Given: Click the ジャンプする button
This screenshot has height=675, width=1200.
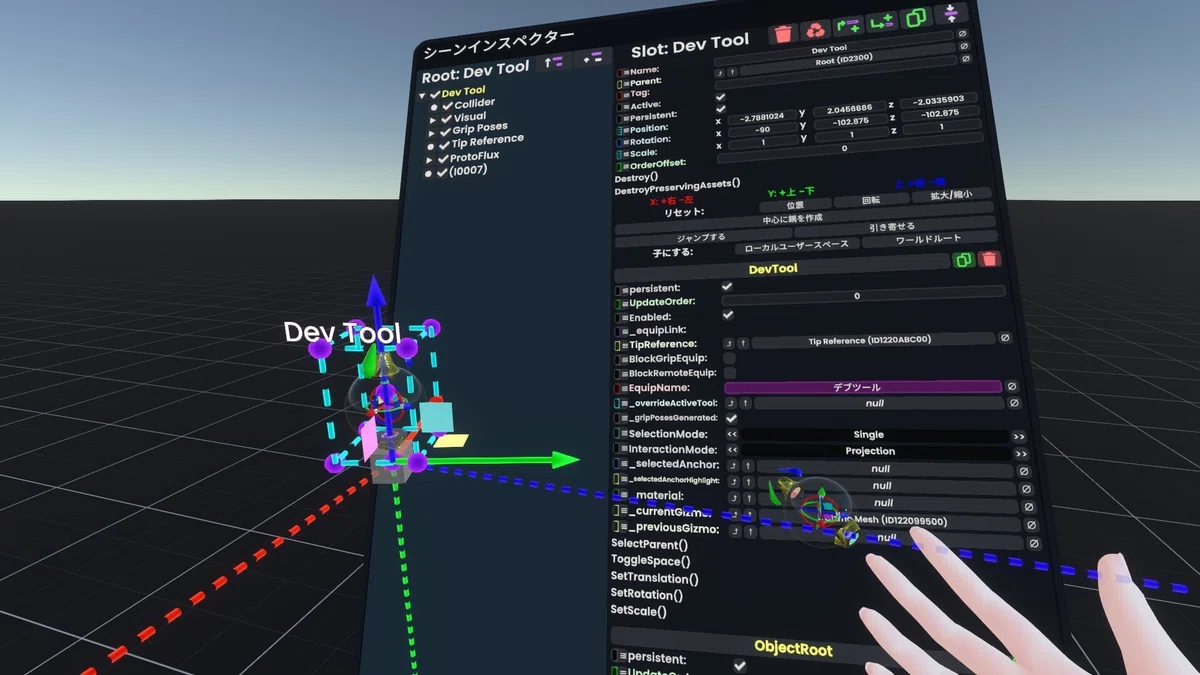Looking at the screenshot, I should [702, 237].
